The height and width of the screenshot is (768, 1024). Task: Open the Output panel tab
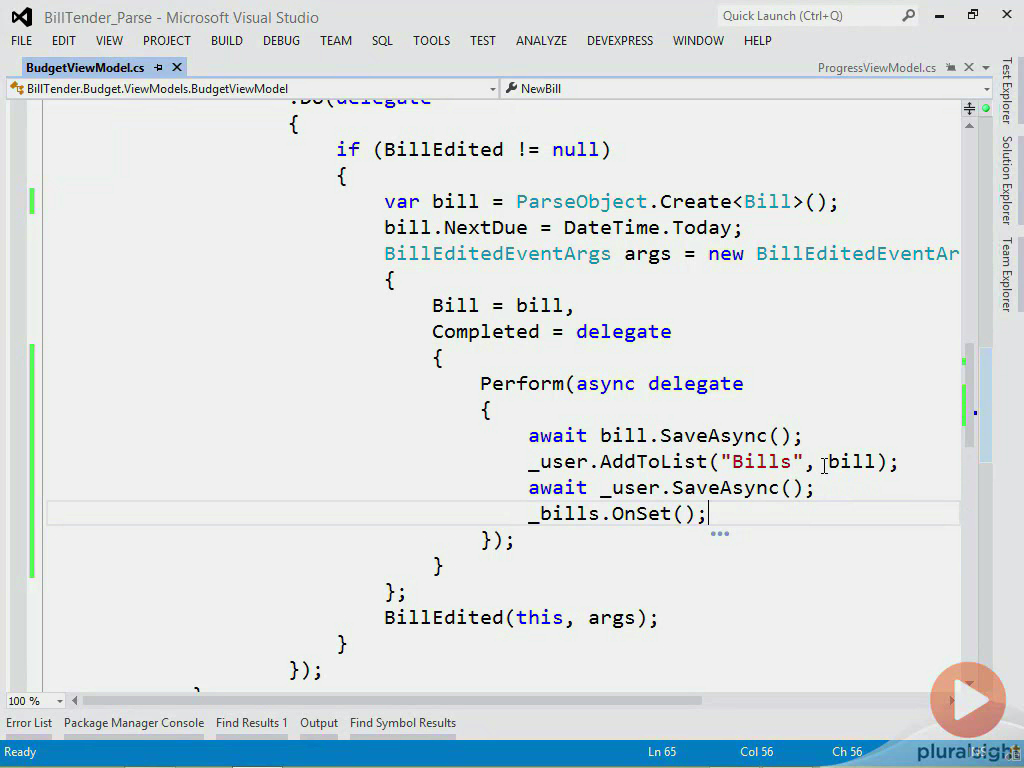pos(319,723)
